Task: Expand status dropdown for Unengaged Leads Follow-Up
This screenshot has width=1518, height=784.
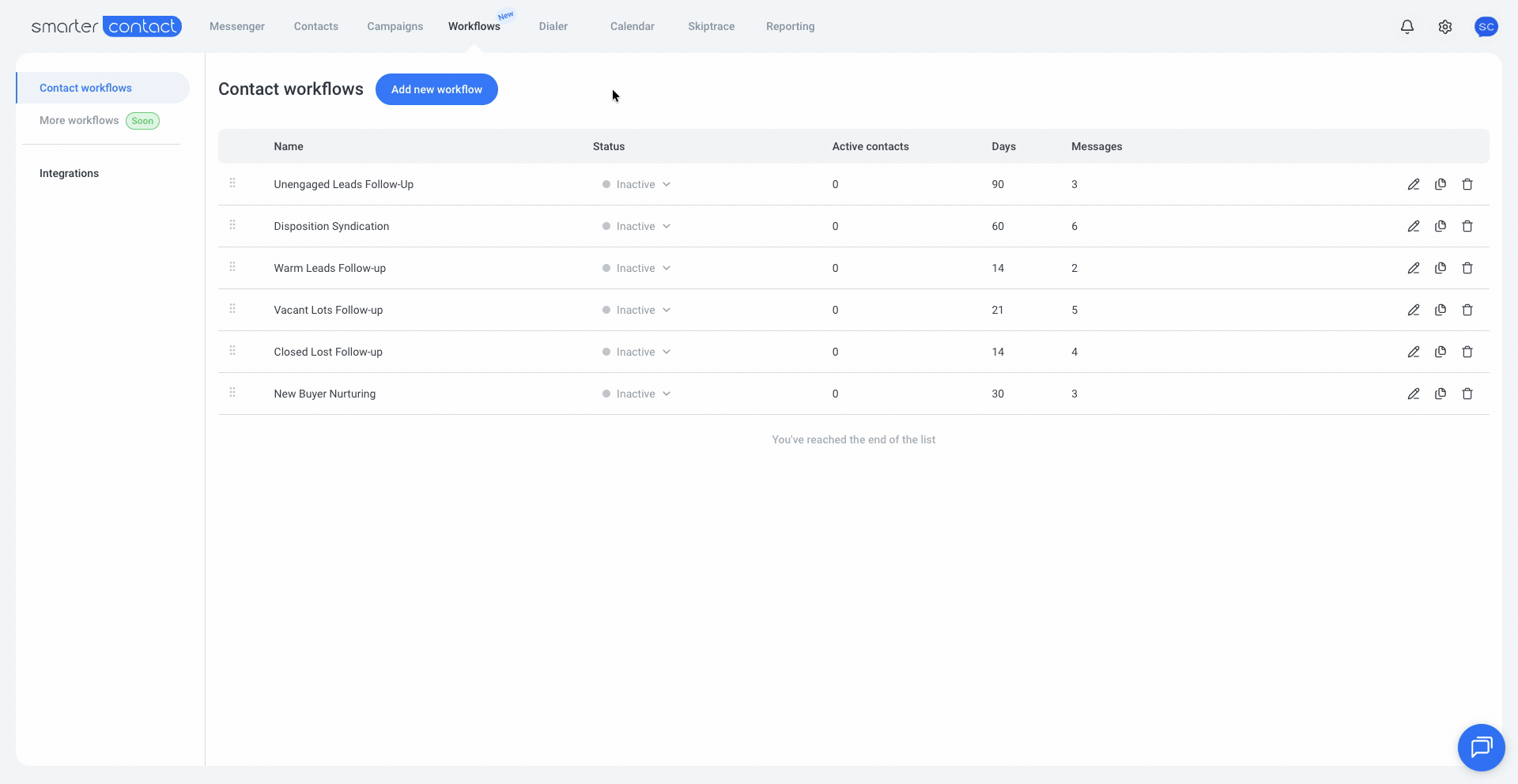Action: coord(636,184)
